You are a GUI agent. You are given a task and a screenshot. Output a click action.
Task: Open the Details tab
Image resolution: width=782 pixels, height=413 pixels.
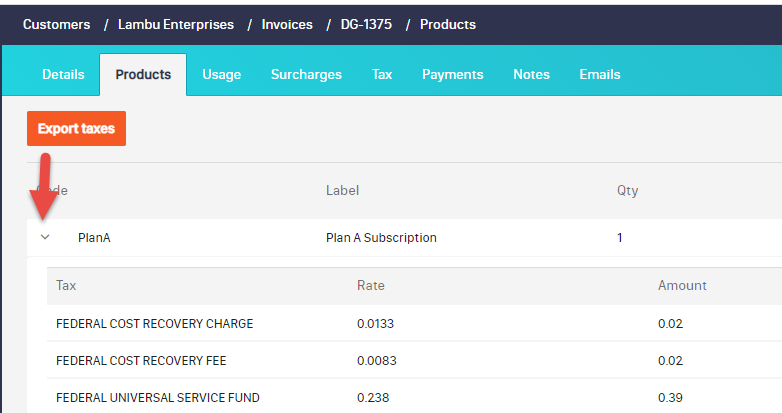tap(63, 75)
